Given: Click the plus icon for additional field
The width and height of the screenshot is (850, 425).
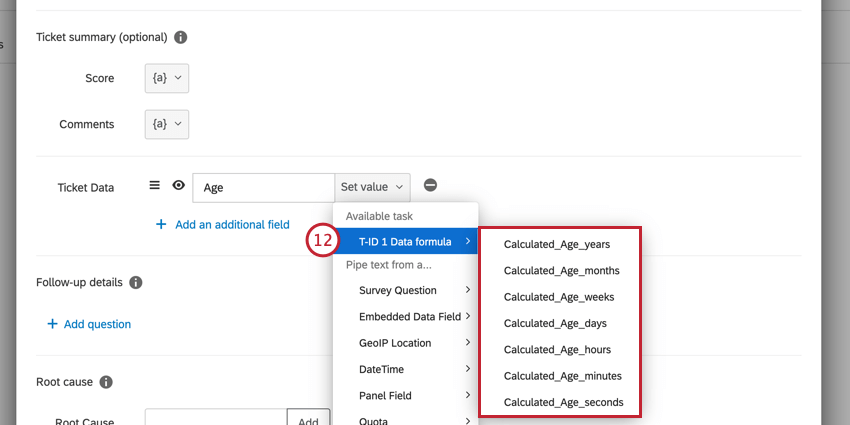Looking at the screenshot, I should (161, 225).
